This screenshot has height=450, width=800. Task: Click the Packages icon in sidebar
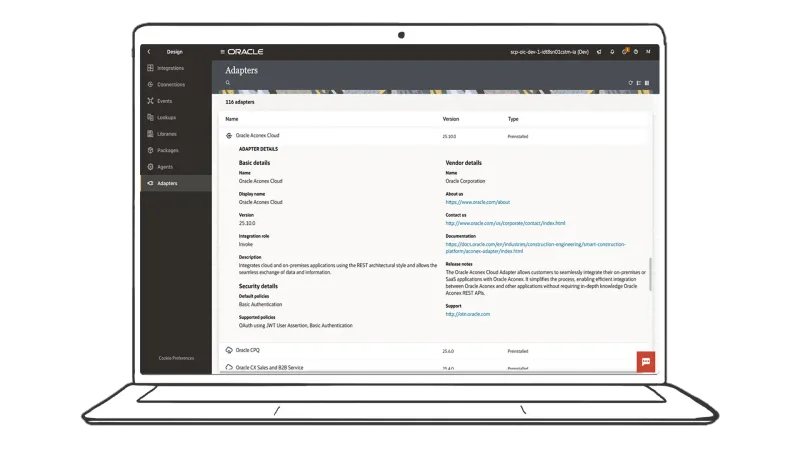coord(150,150)
